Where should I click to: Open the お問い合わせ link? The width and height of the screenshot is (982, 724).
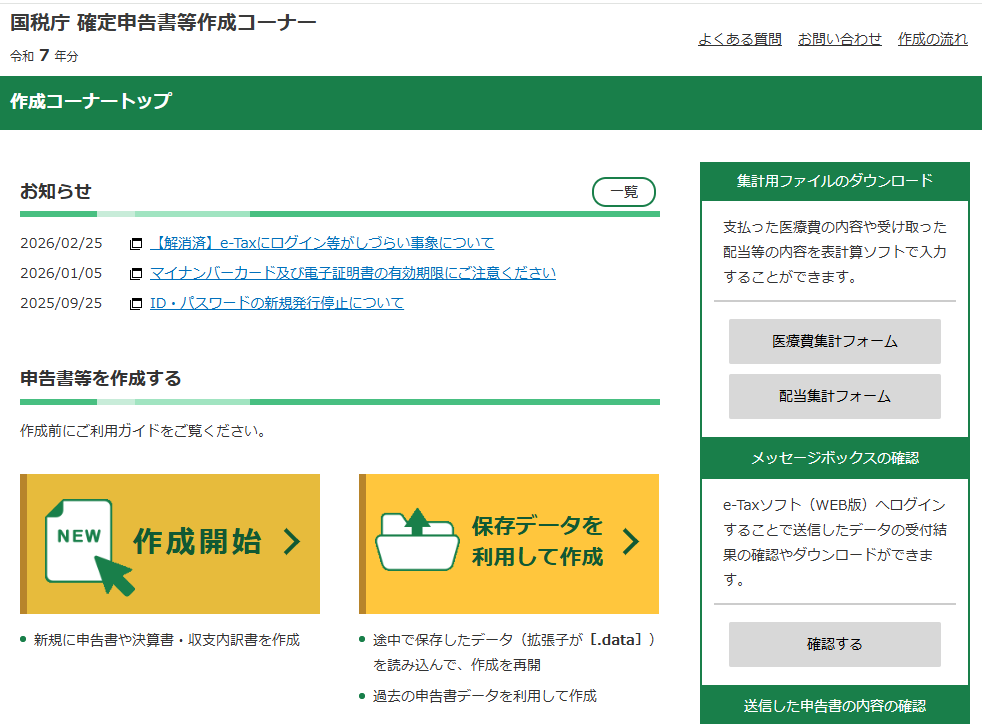point(840,38)
